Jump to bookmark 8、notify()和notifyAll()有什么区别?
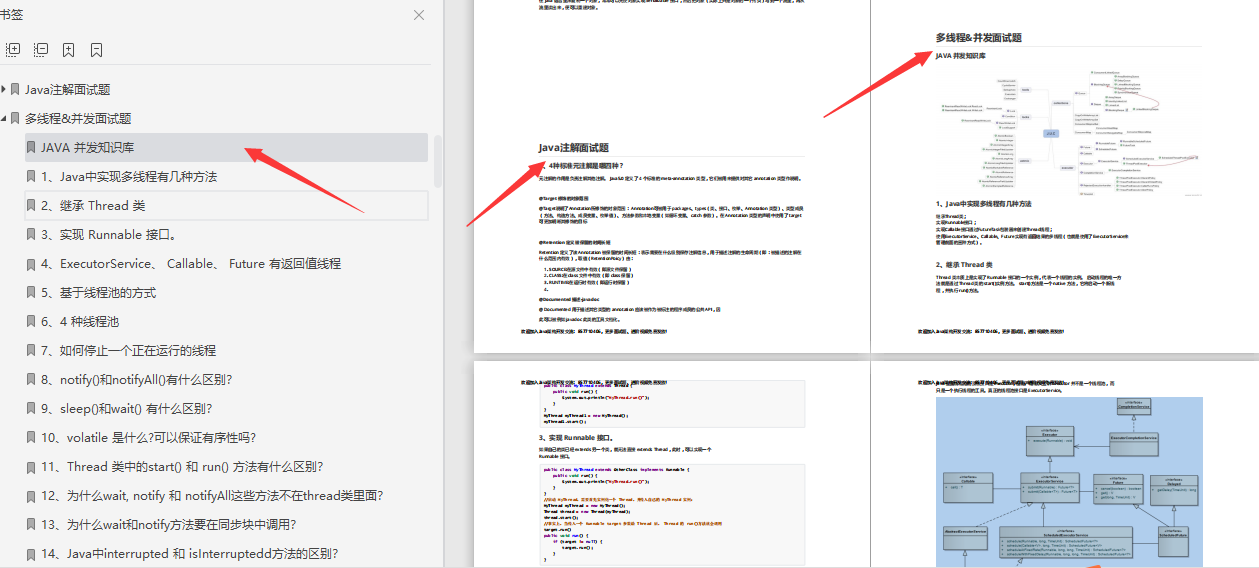The image size is (1259, 568). pos(137,379)
